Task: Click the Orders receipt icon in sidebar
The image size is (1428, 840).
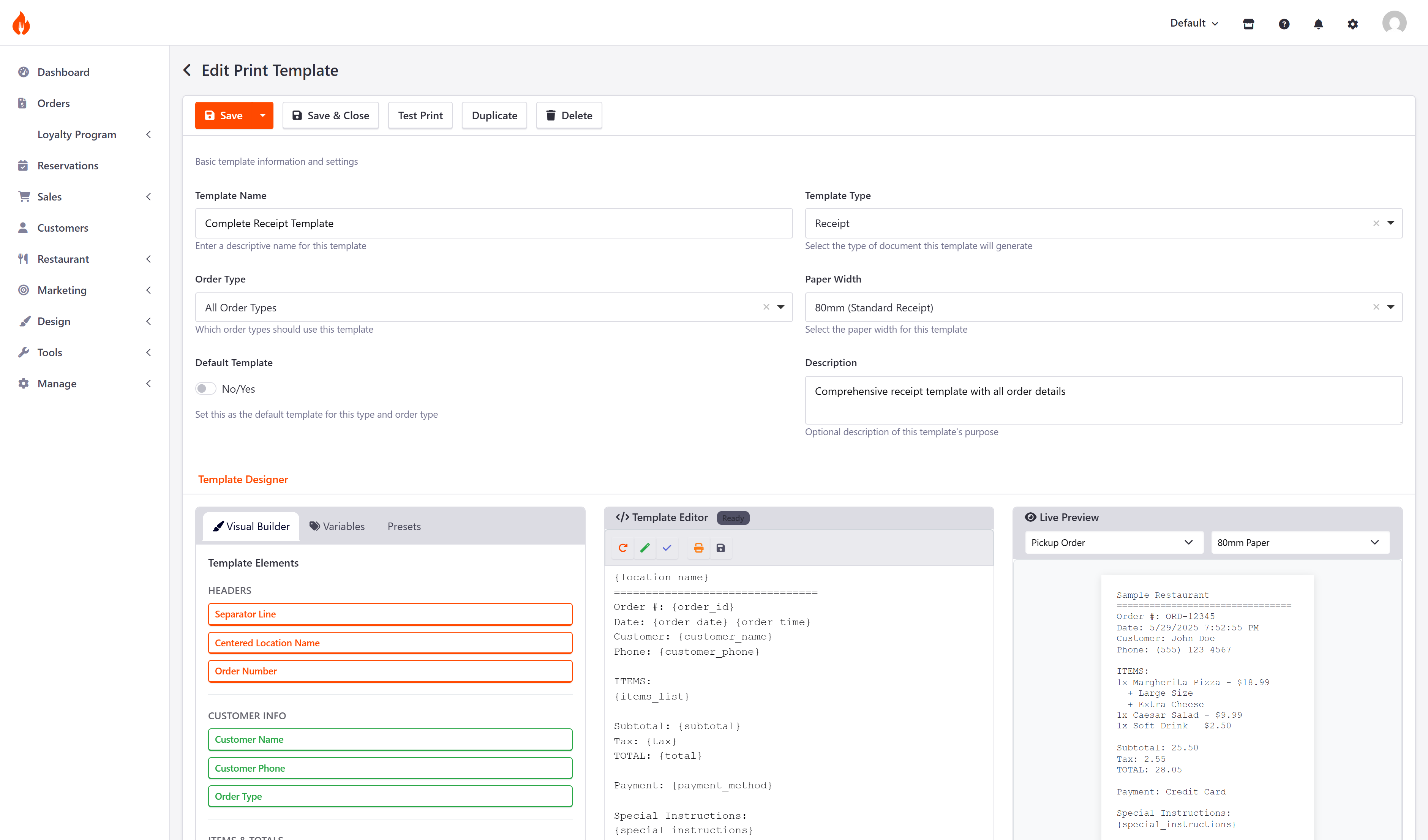Action: (x=23, y=103)
